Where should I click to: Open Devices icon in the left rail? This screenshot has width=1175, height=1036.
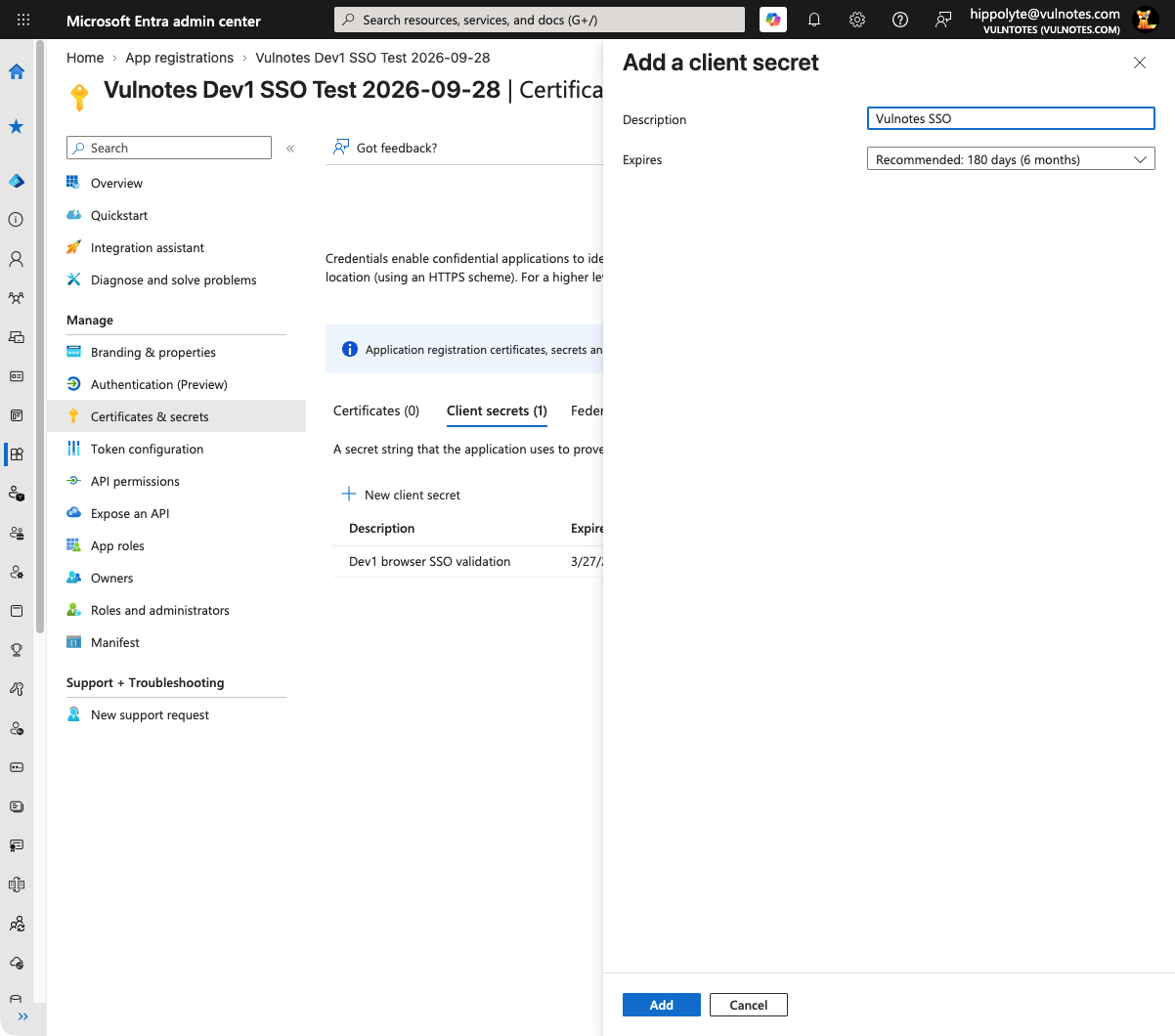(17, 337)
